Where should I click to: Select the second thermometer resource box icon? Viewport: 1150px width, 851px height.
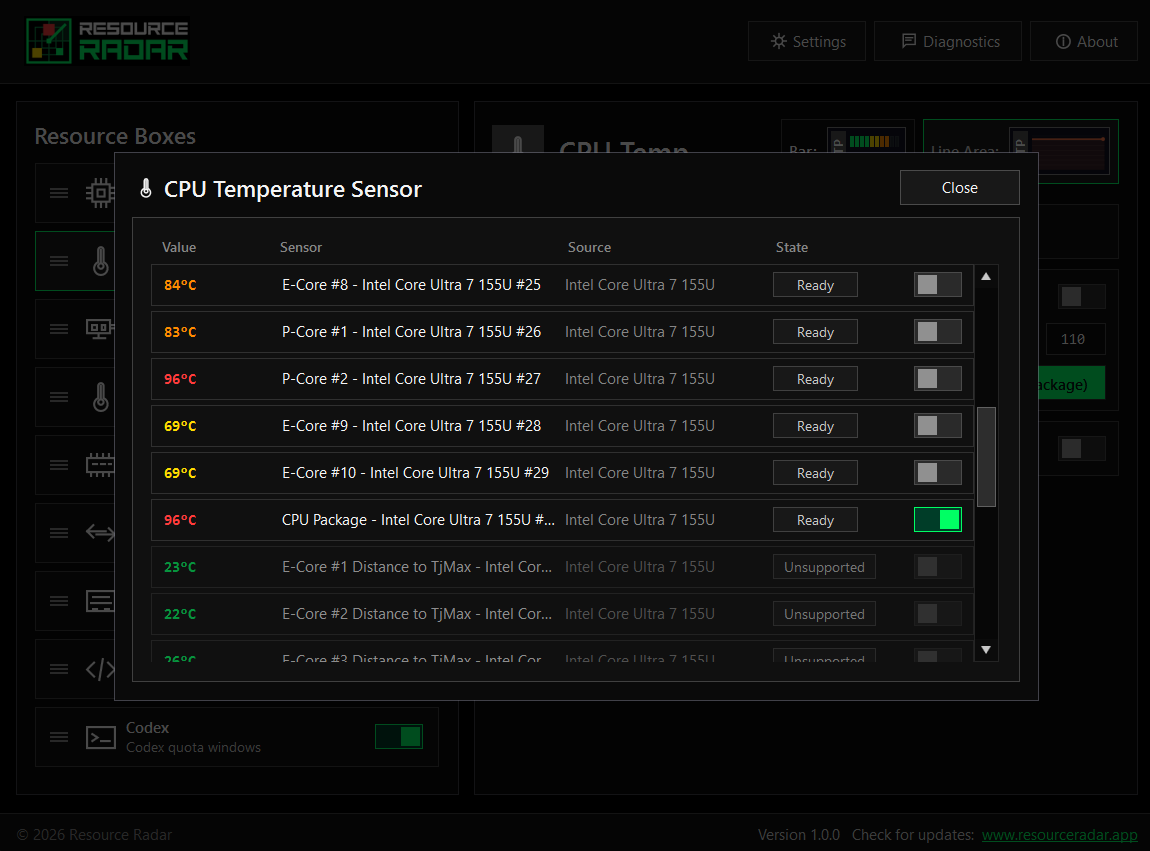(100, 397)
